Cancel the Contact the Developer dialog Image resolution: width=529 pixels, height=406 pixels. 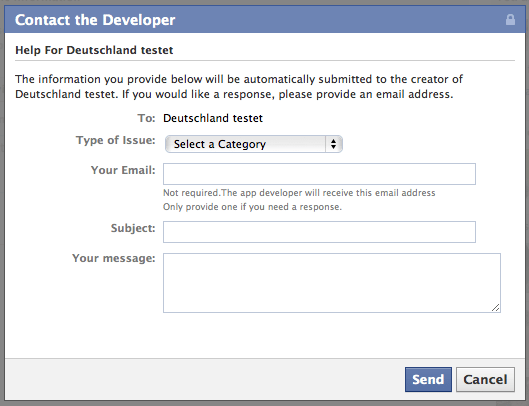pos(485,379)
